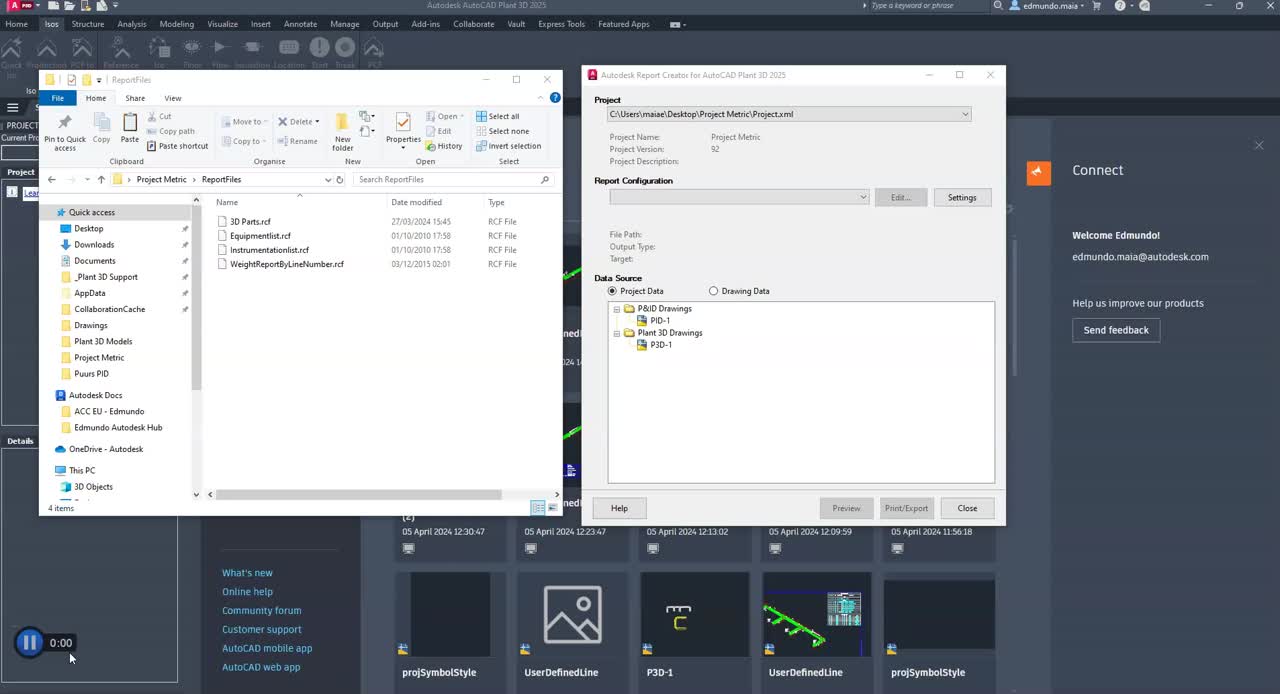Click the History icon in Explorer ribbon
The width and height of the screenshot is (1280, 694).
pyautogui.click(x=447, y=146)
